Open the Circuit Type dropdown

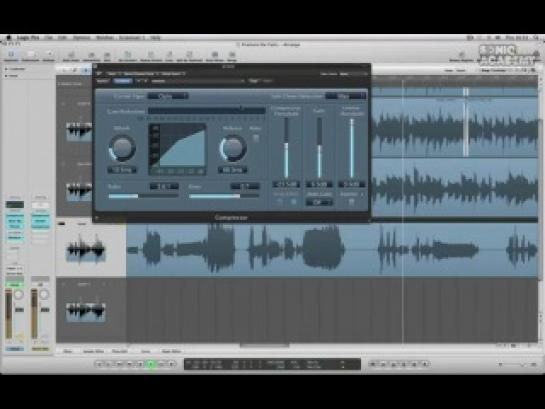tap(168, 96)
